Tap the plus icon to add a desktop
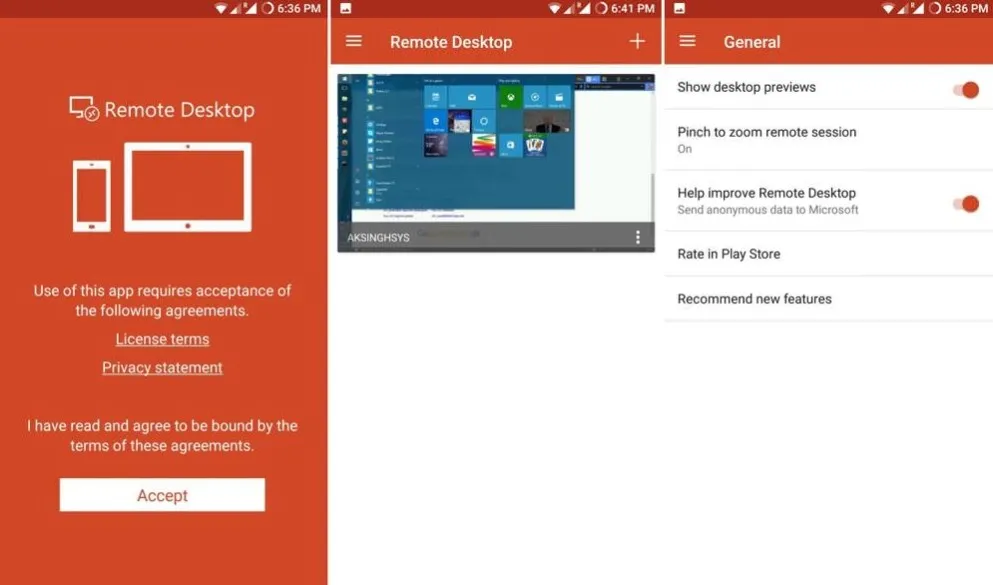The image size is (993, 585). pyautogui.click(x=637, y=41)
